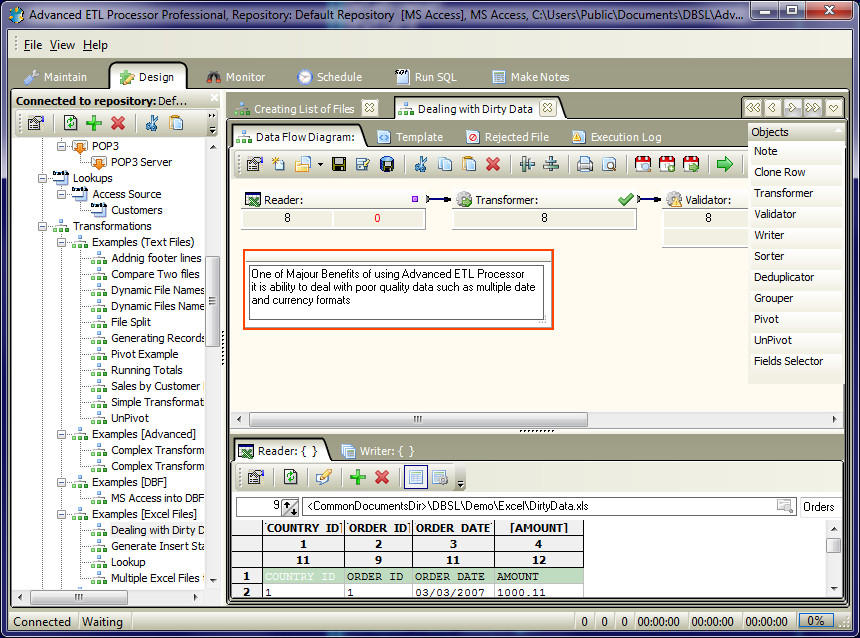Click the refresh icon in Reader toolbar
860x638 pixels.
290,477
